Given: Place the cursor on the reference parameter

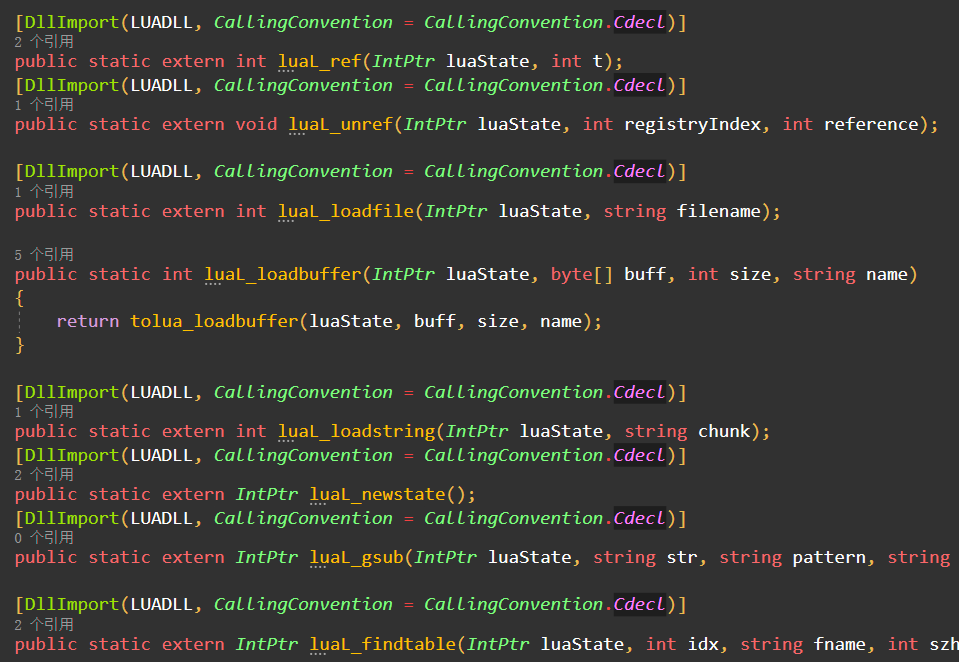Looking at the screenshot, I should coord(871,125).
